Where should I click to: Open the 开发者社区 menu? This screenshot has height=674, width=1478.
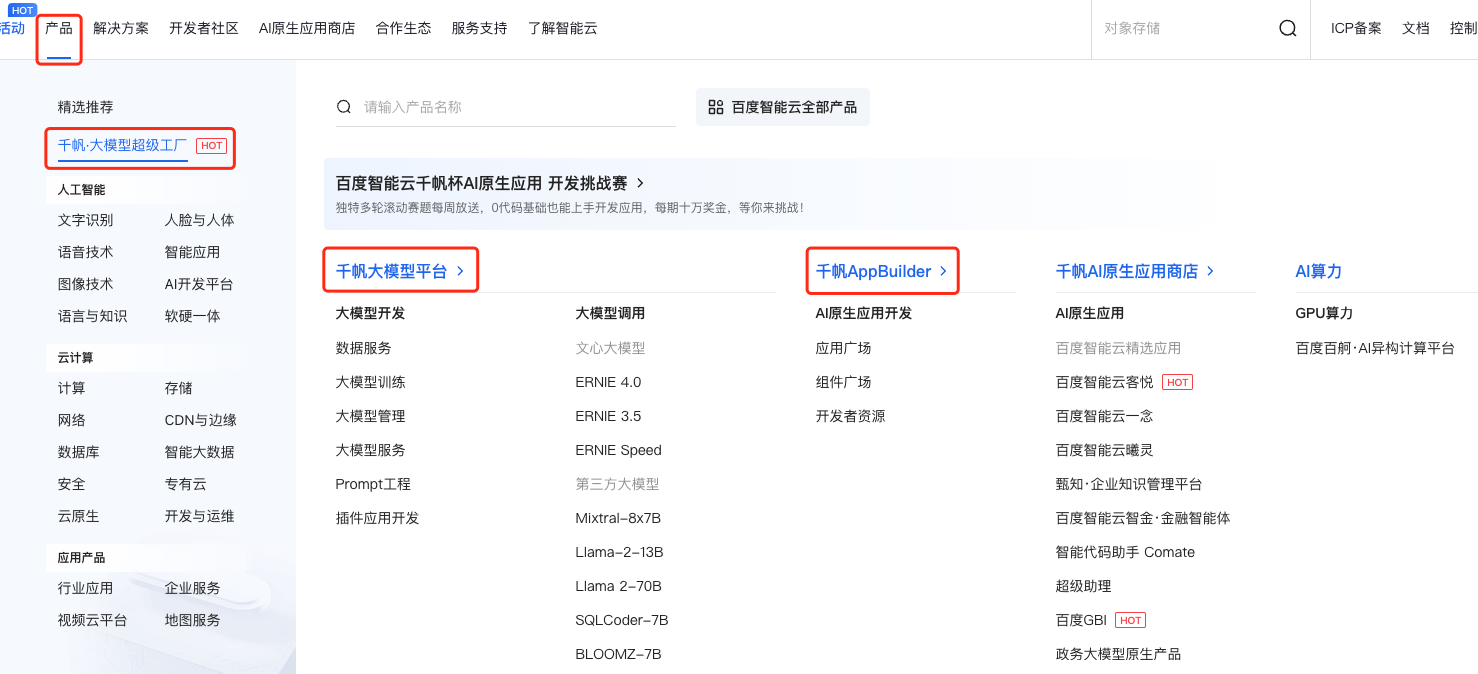[204, 28]
